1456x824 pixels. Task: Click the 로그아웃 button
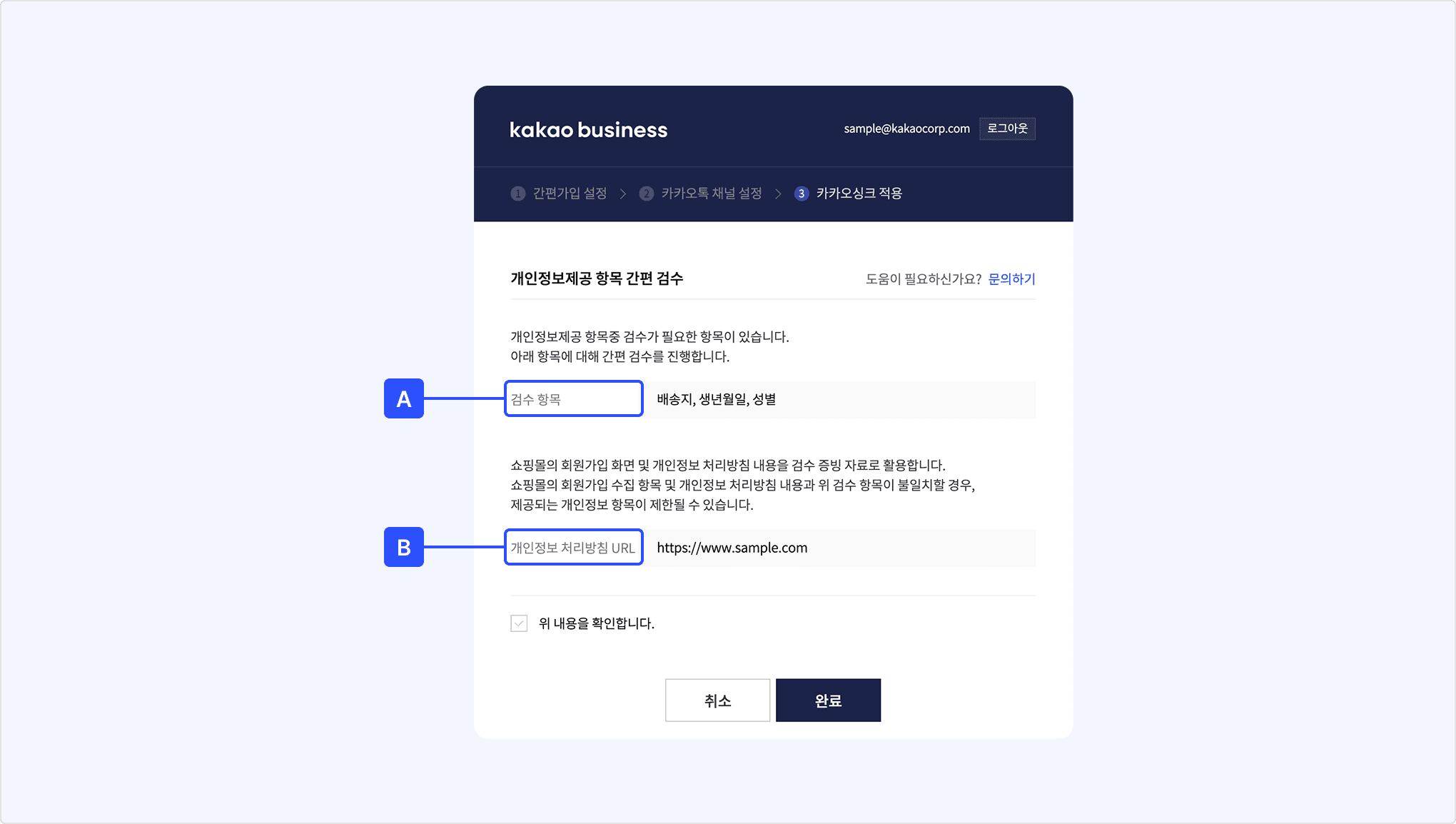coord(1007,129)
